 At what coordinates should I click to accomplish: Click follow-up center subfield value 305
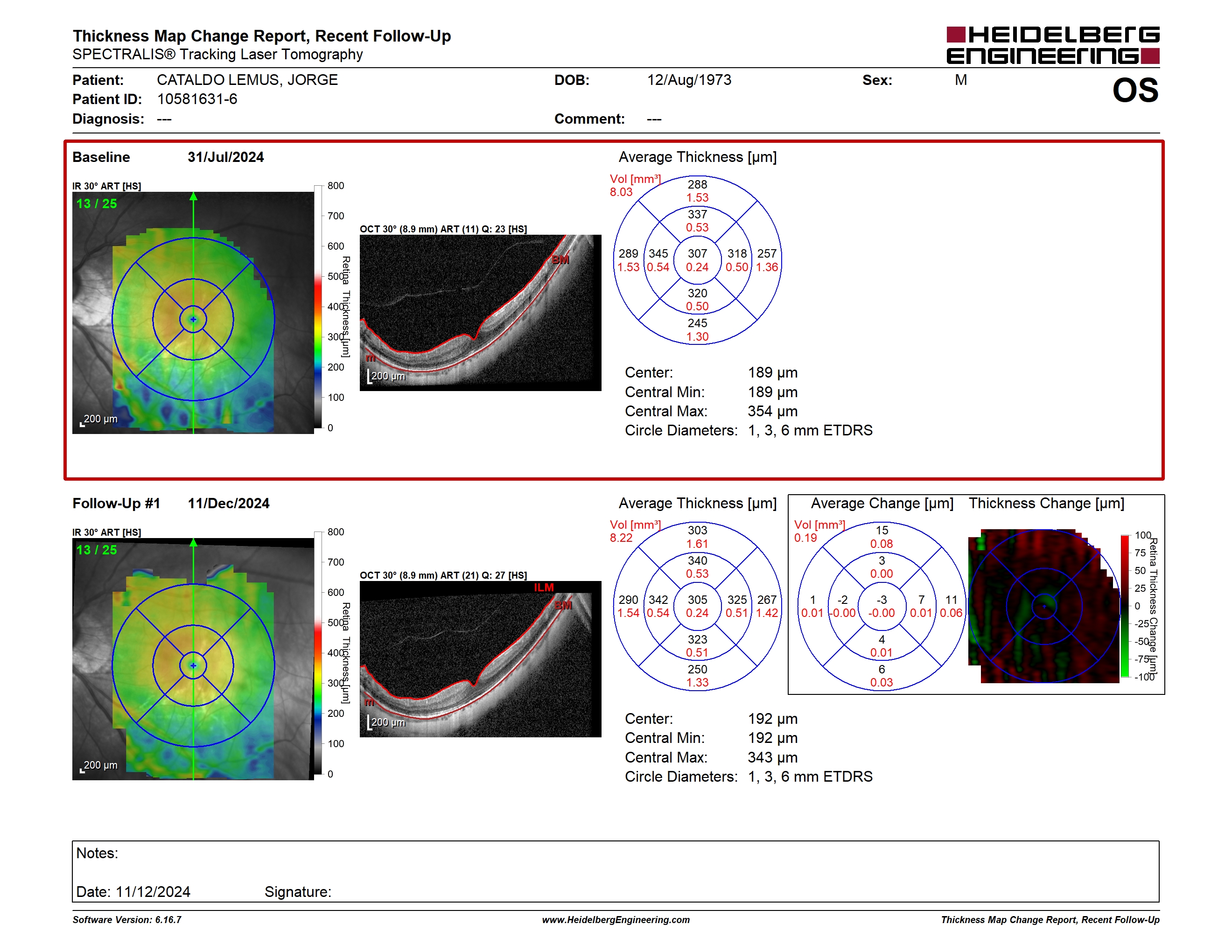(697, 600)
